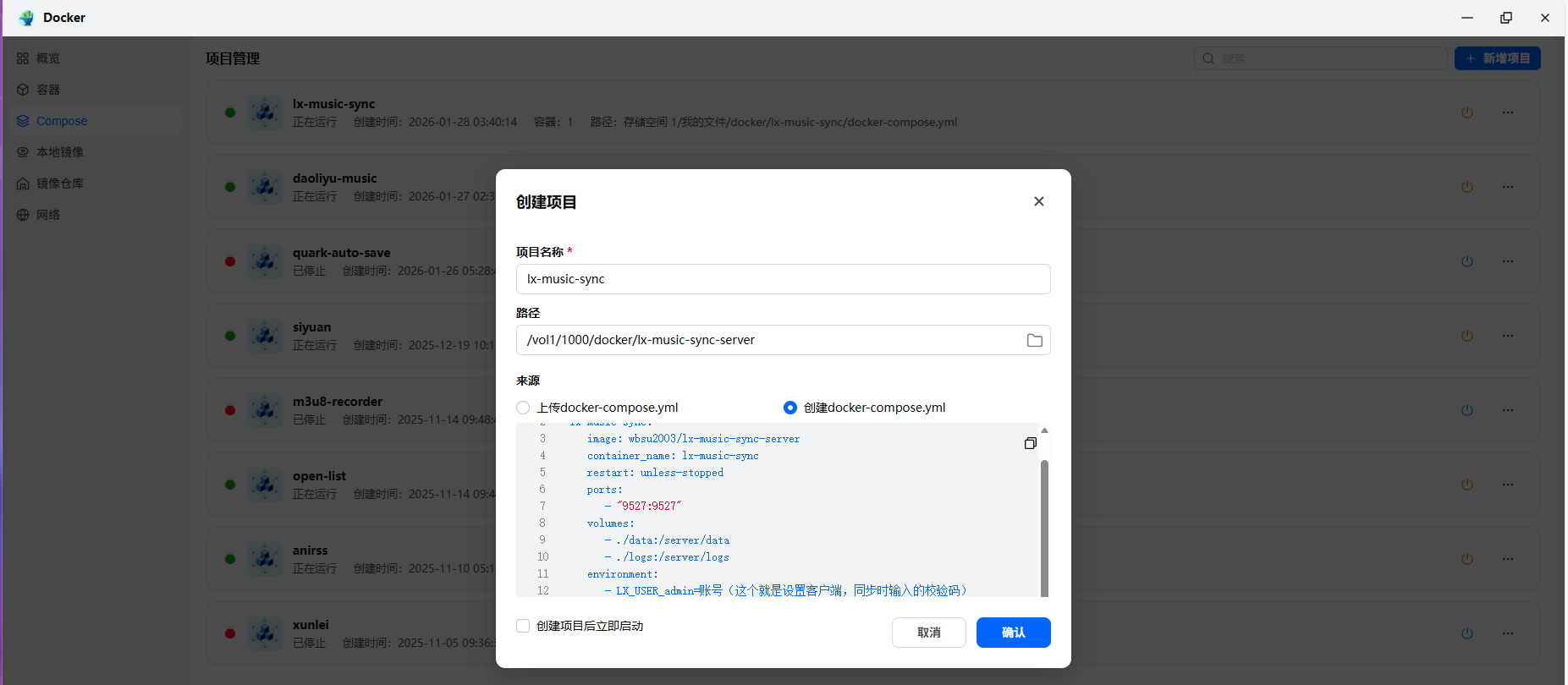The height and width of the screenshot is (685, 1568).
Task: Click the m3u8-recorder project icon
Action: (265, 410)
